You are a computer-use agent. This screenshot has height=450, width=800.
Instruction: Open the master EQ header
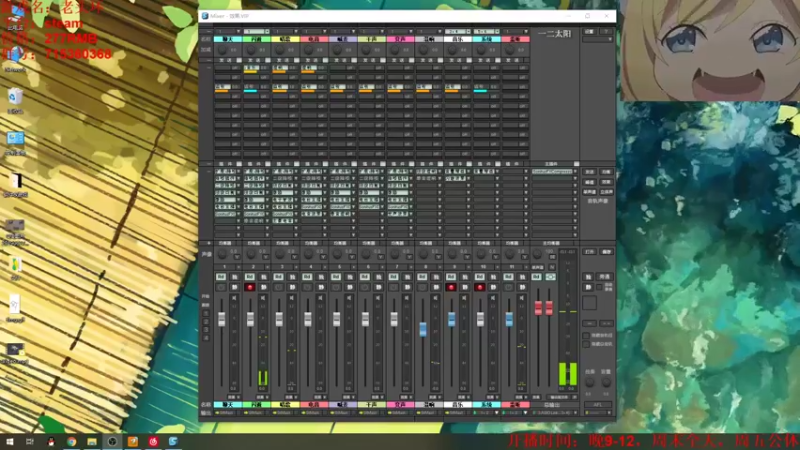tap(551, 243)
